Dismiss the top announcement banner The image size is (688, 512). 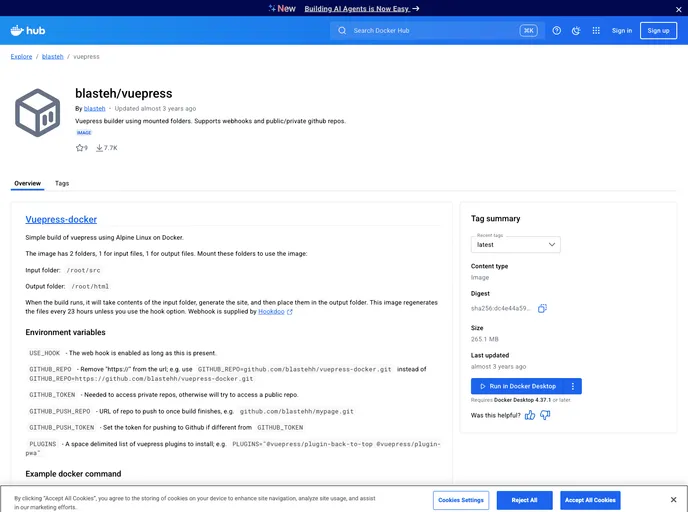678,9
